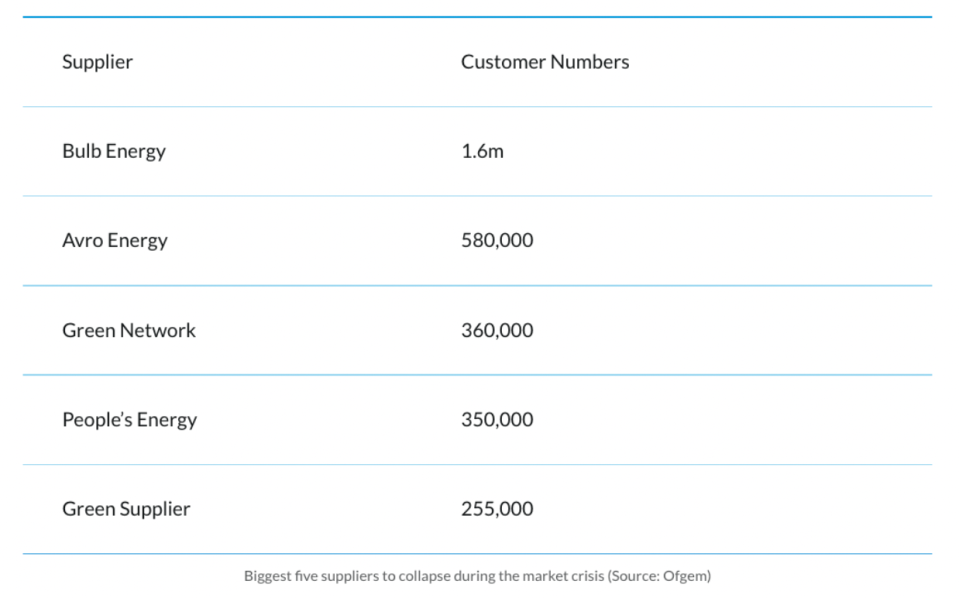The height and width of the screenshot is (598, 959).
Task: Select the Green Network cell
Action: pyautogui.click(x=128, y=330)
